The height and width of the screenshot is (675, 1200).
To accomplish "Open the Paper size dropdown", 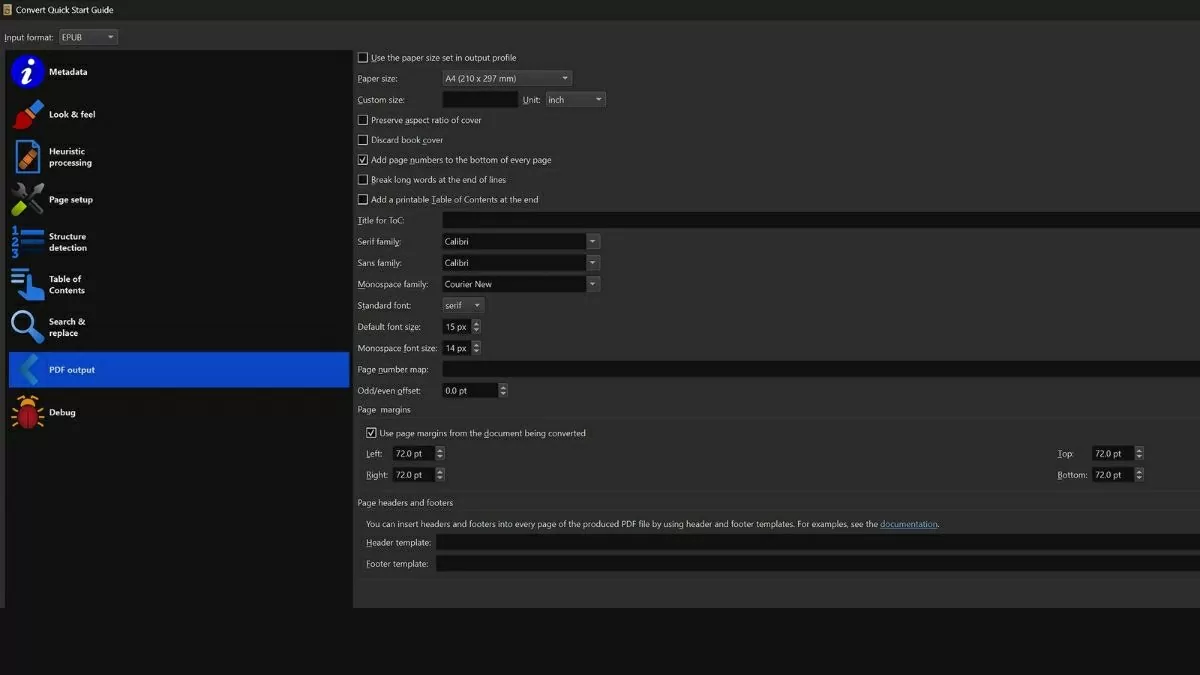I will pos(507,78).
